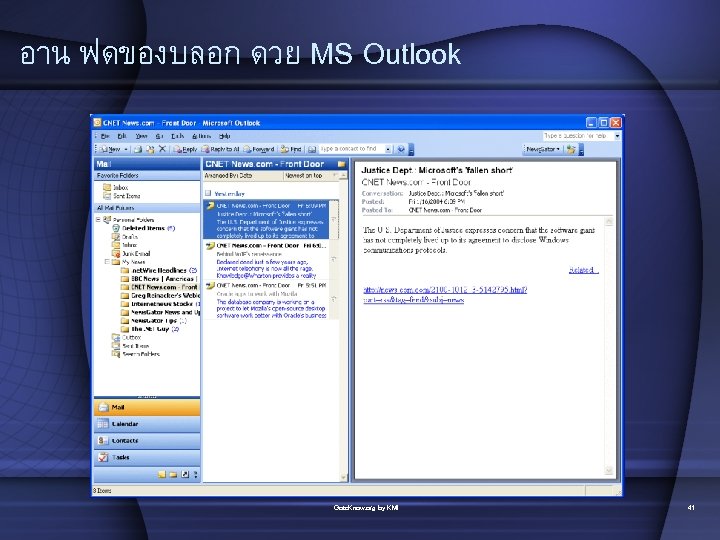This screenshot has height=540, width=720.
Task: Click the Shortcuts icon in navigation pane
Action: click(x=185, y=474)
